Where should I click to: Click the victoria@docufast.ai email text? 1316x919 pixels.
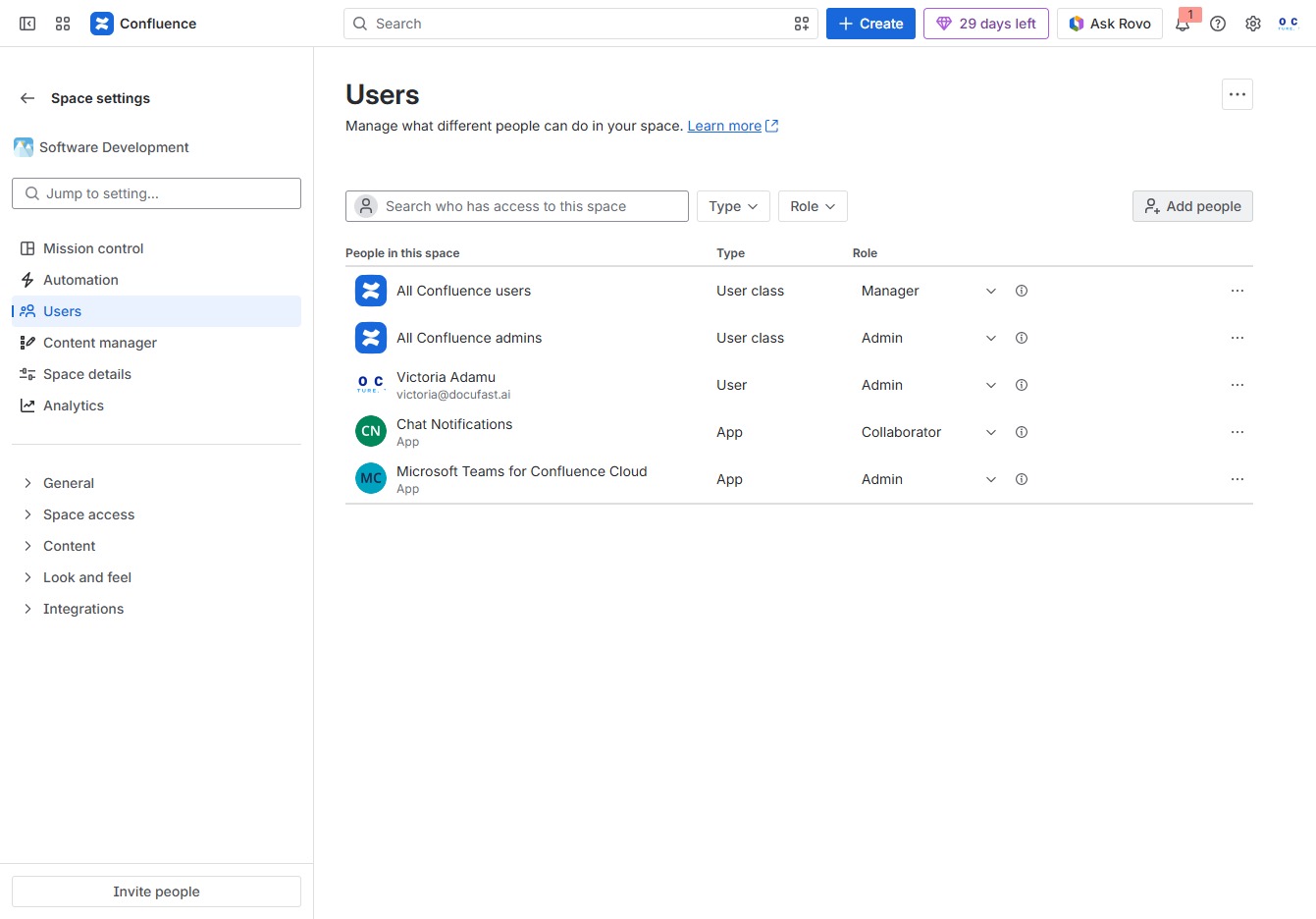click(x=453, y=395)
